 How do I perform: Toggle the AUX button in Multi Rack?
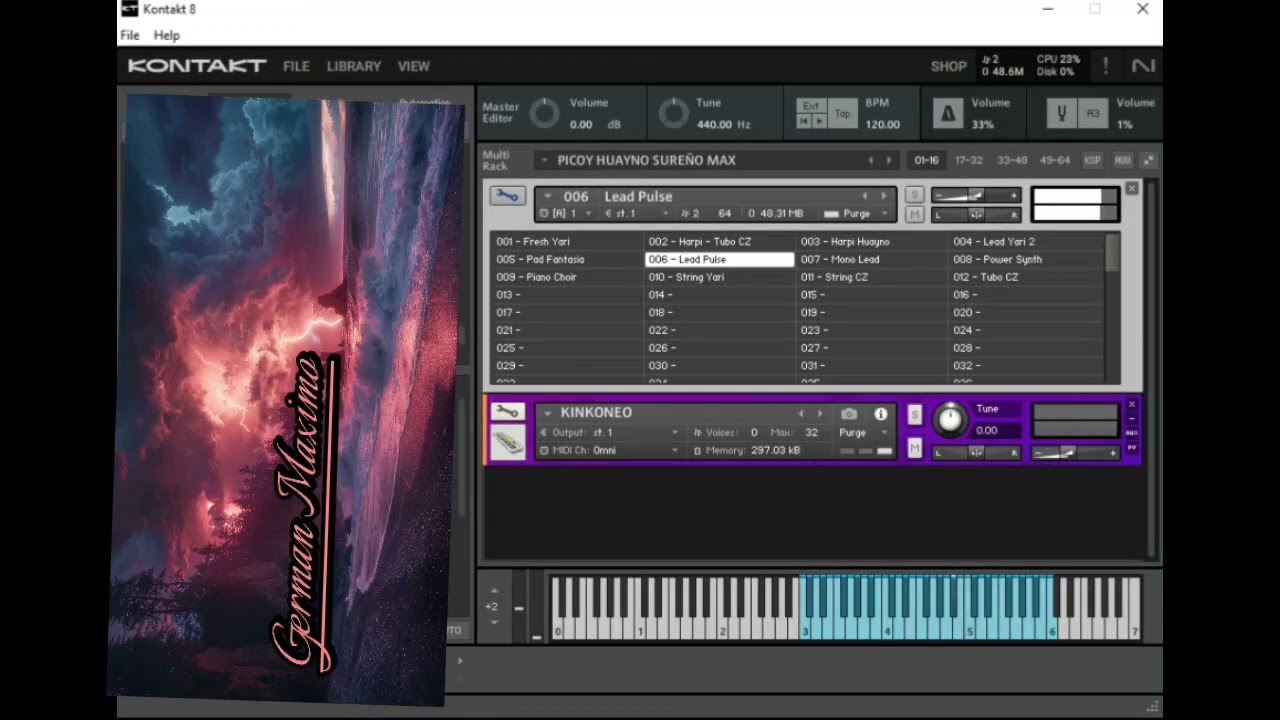click(x=1123, y=160)
